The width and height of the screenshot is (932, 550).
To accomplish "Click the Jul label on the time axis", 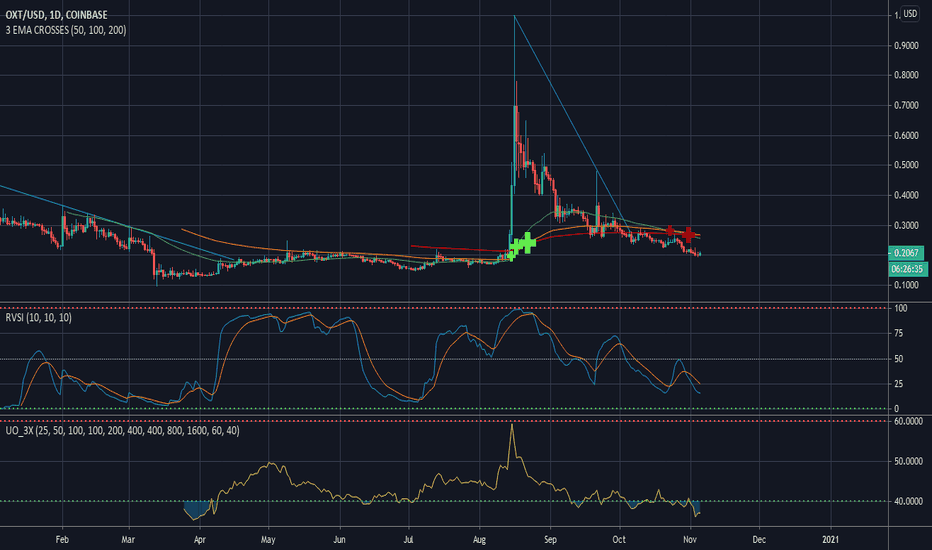I will click(x=408, y=540).
